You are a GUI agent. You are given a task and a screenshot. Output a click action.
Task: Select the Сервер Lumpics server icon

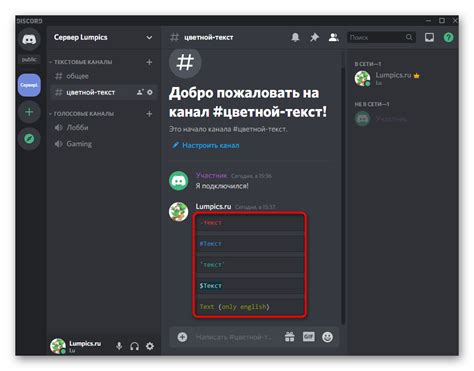click(29, 85)
